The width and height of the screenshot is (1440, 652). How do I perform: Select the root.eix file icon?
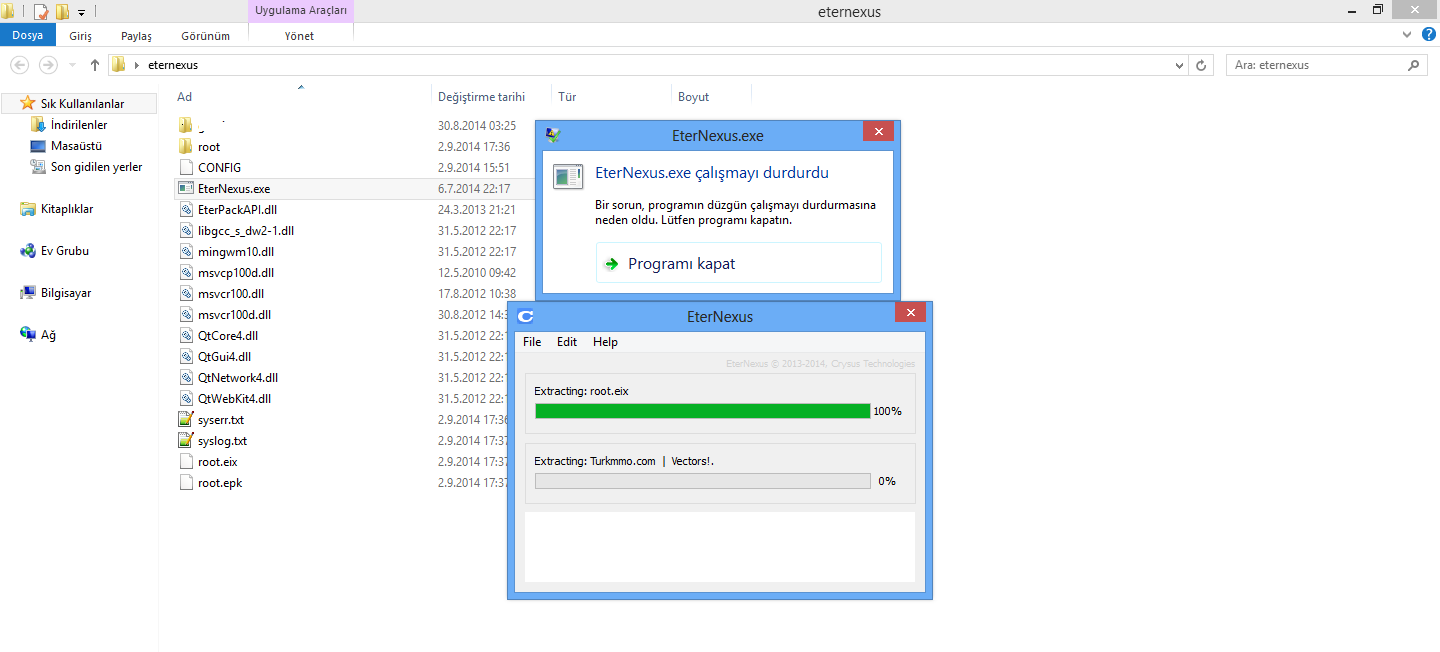(x=186, y=461)
